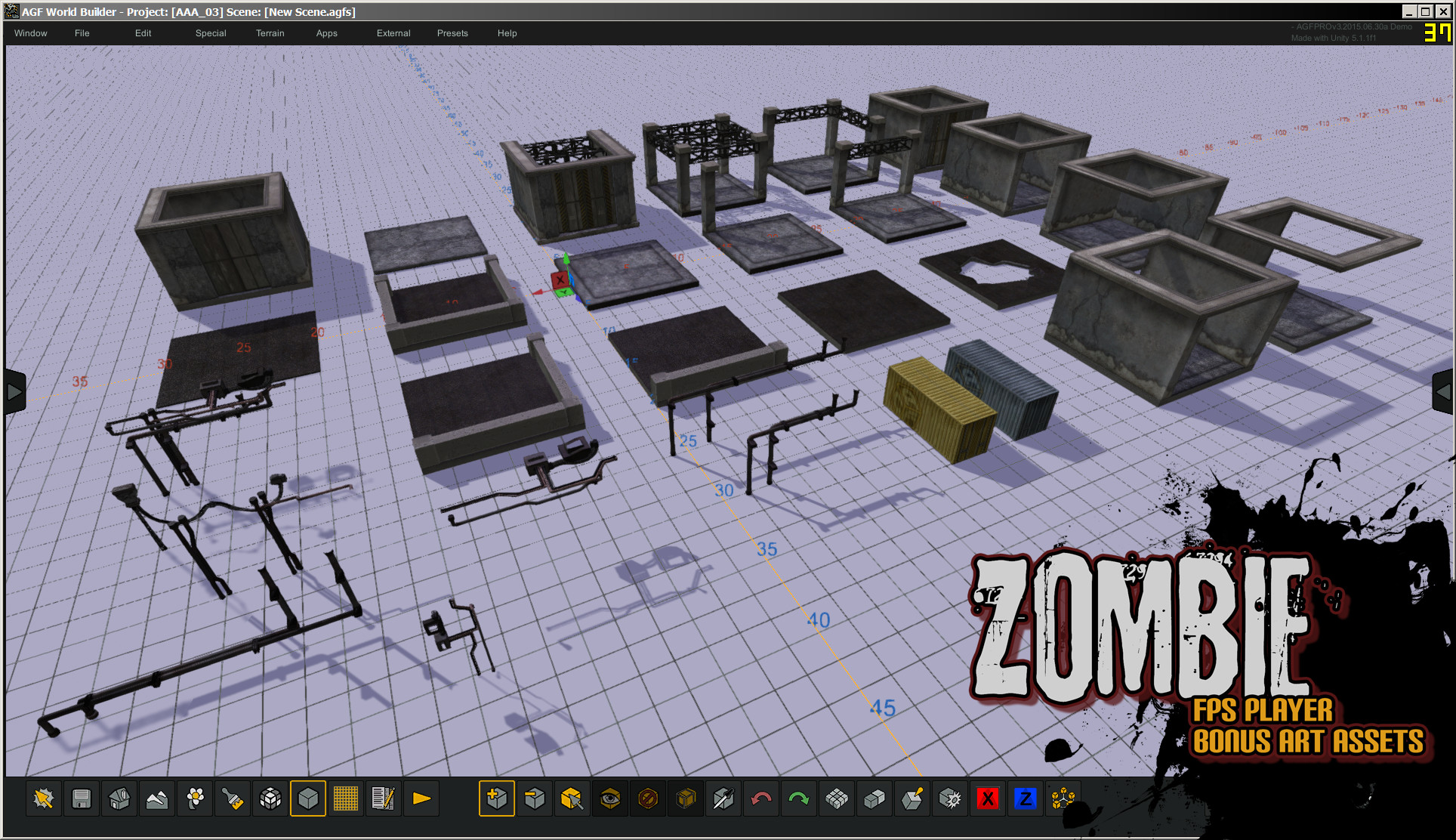Select the flower vegetation tool
Image resolution: width=1456 pixels, height=840 pixels.
[194, 798]
